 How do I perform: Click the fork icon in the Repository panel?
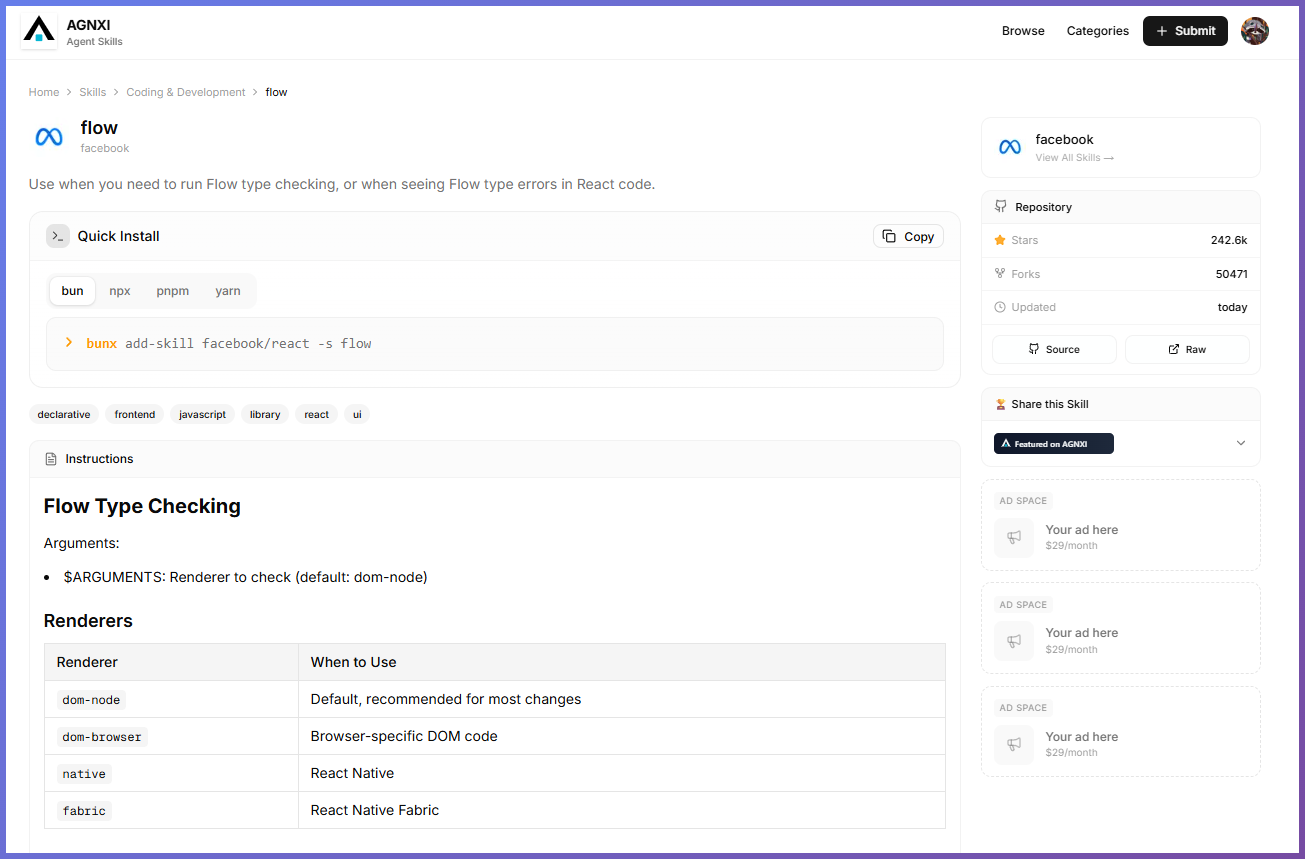1000,273
